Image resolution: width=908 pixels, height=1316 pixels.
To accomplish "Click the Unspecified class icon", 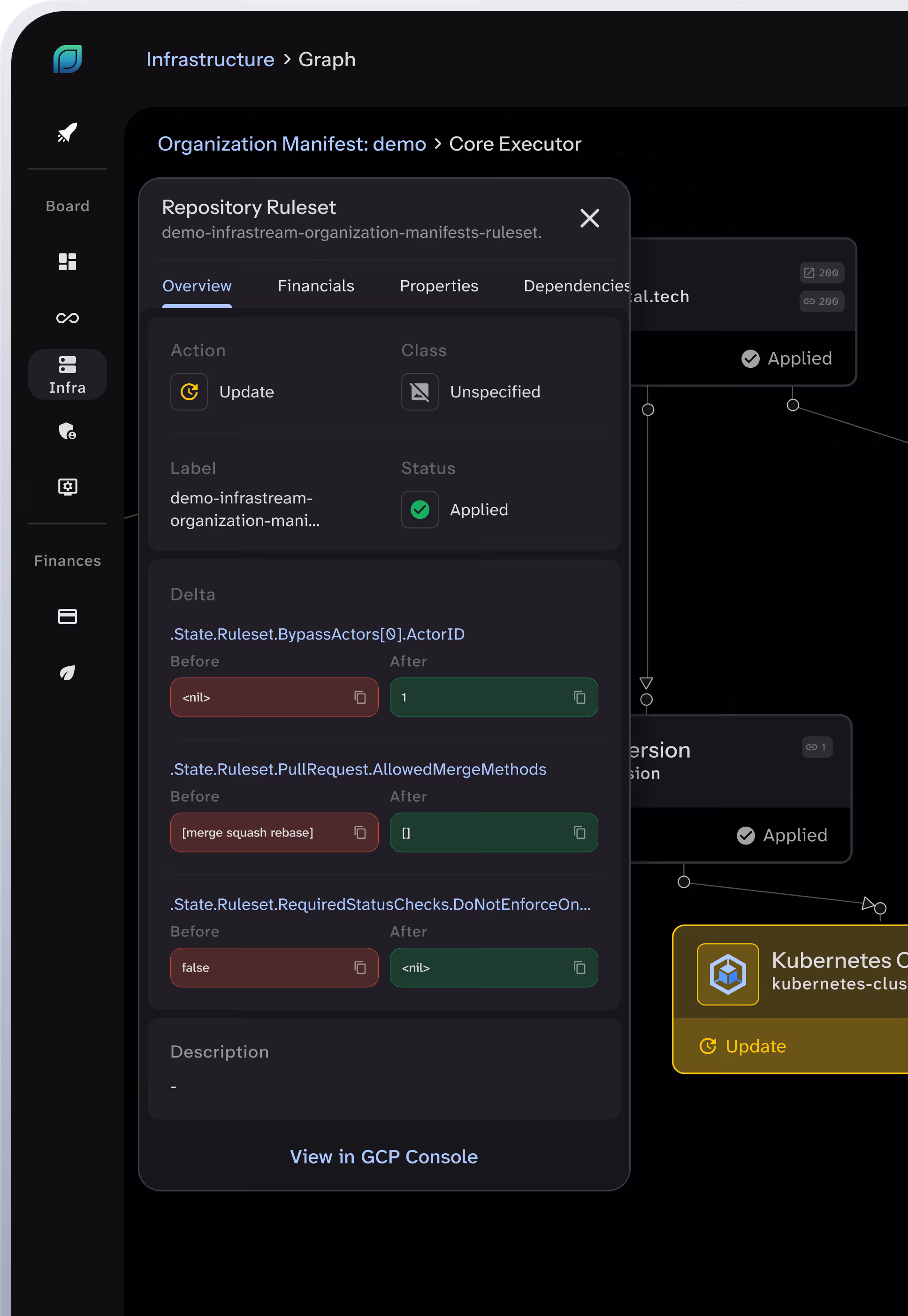I will [x=420, y=392].
